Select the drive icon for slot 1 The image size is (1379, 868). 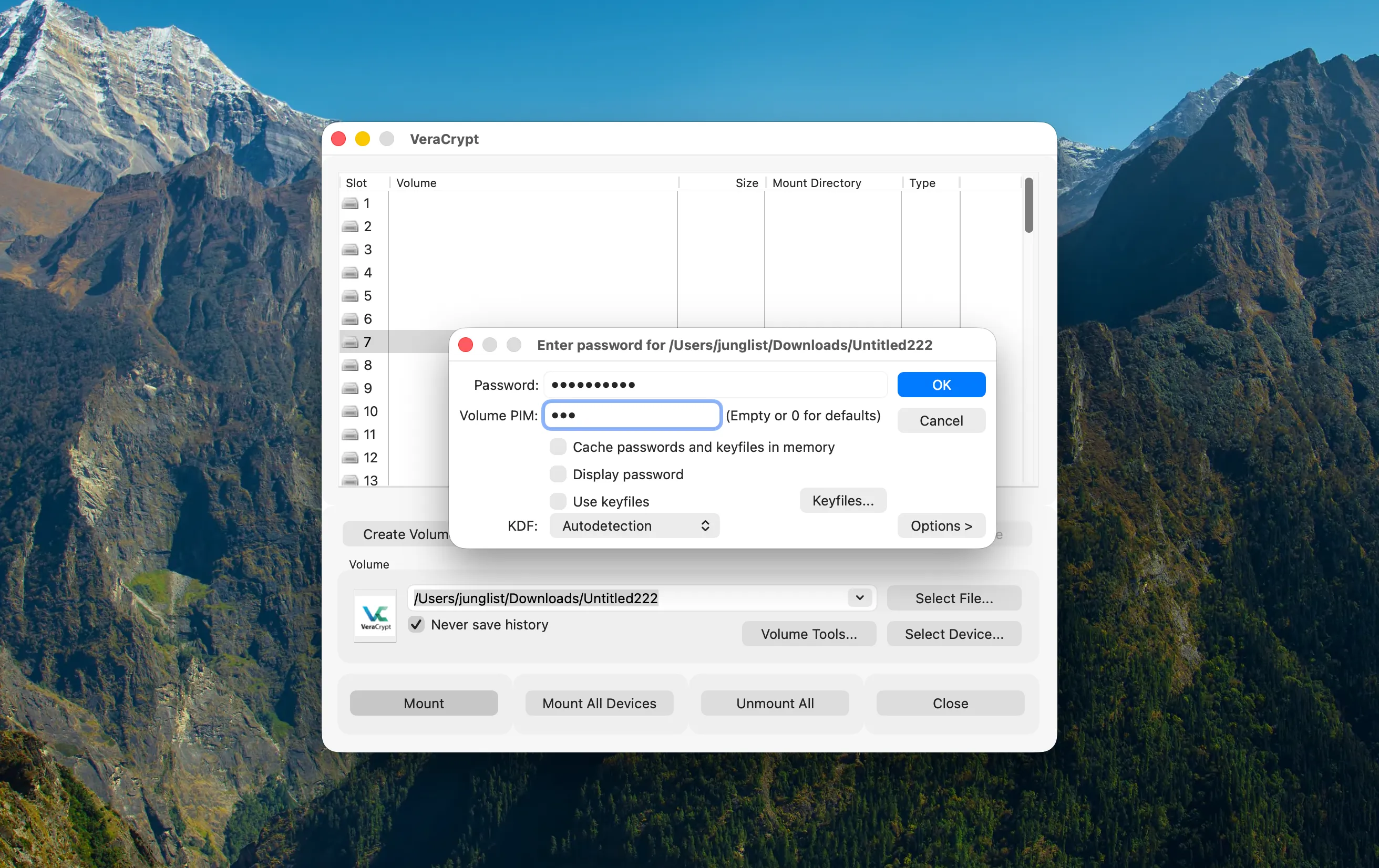350,204
